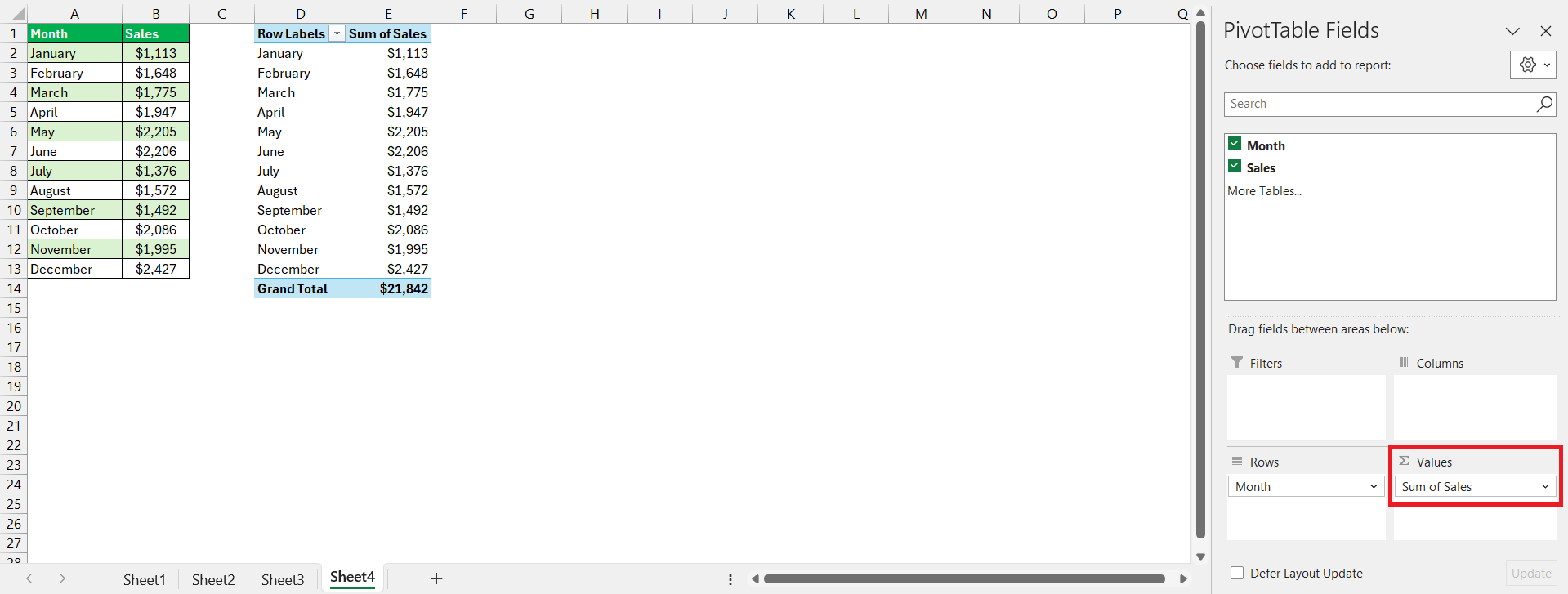This screenshot has height=594, width=1568.
Task: Click vertical scrollbar up arrow
Action: click(1200, 12)
